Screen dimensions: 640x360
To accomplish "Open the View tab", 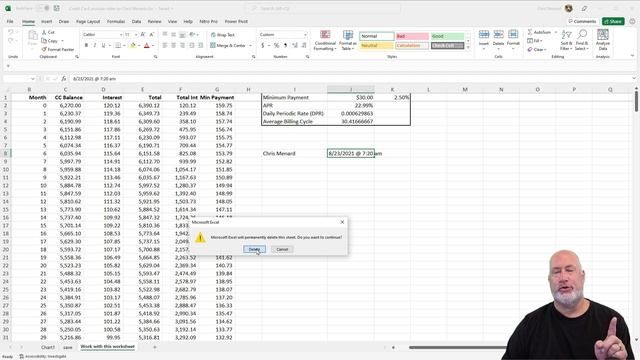I will click(x=173, y=21).
